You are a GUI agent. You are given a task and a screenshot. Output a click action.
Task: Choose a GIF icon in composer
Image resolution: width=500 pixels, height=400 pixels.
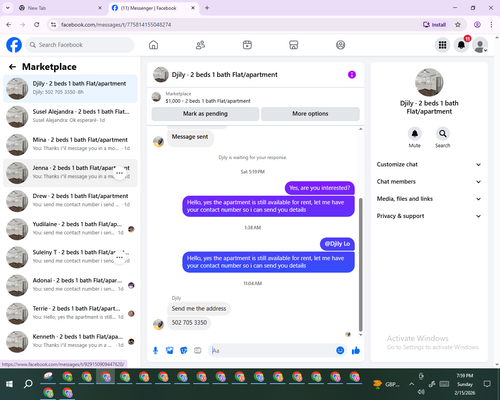(x=198, y=350)
